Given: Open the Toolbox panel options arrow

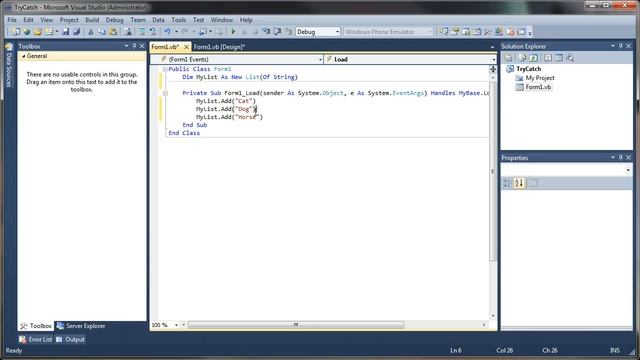Looking at the screenshot, I should pyautogui.click(x=126, y=46).
